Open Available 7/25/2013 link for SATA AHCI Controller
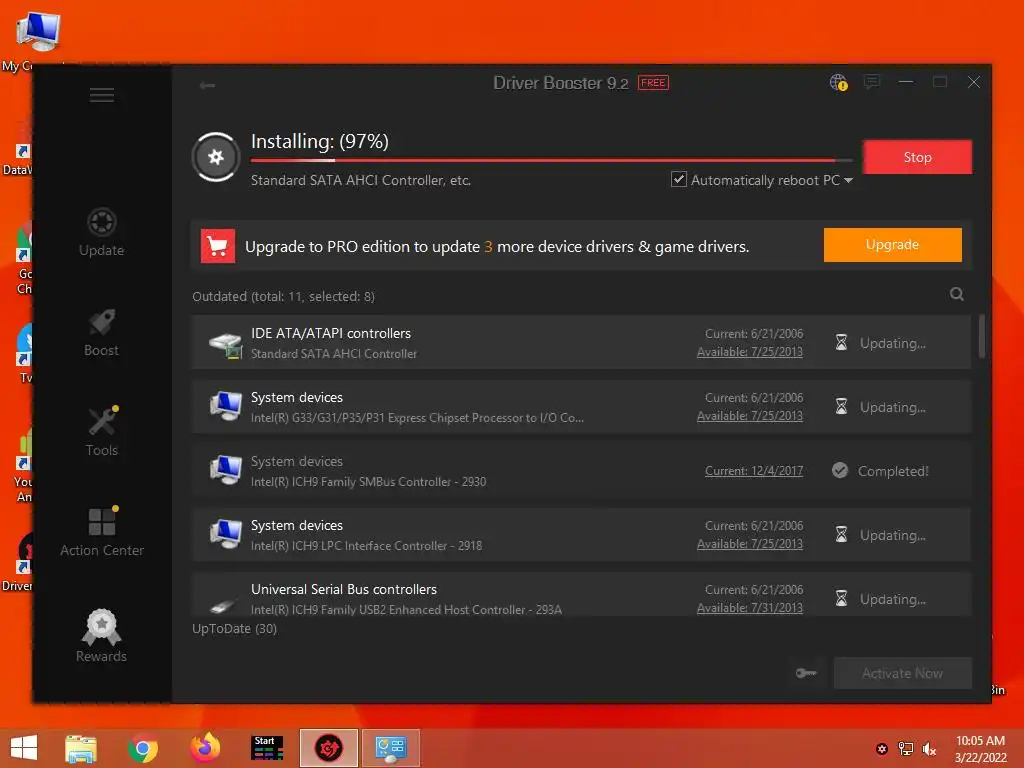Screen dimensions: 1024x768 pyautogui.click(x=750, y=352)
